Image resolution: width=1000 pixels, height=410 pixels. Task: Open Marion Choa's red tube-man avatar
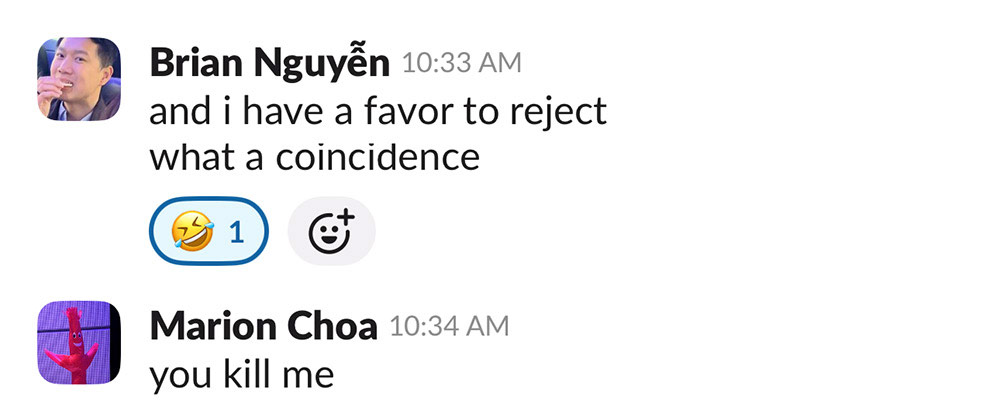click(x=79, y=343)
